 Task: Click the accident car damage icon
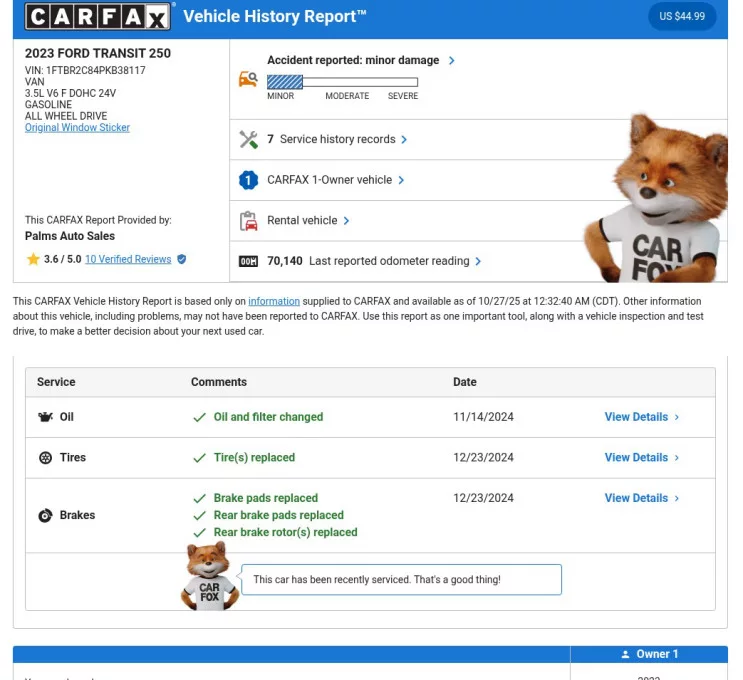(248, 79)
